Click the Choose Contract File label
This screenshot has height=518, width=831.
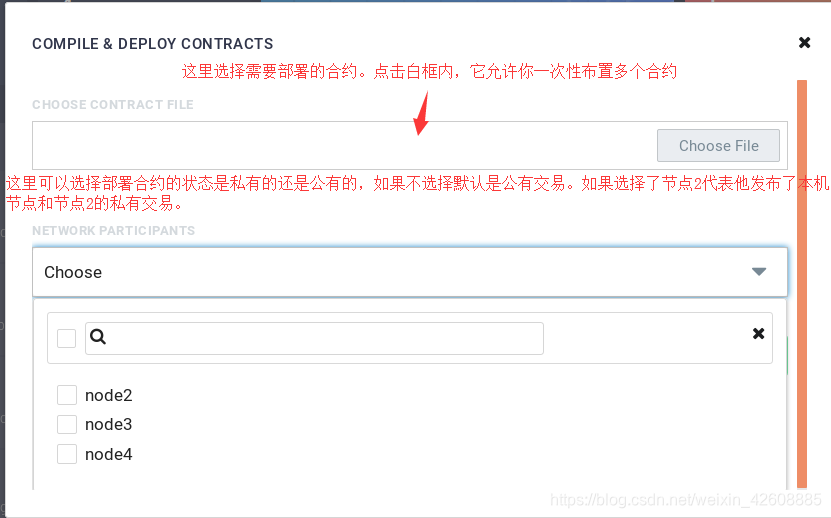(112, 104)
